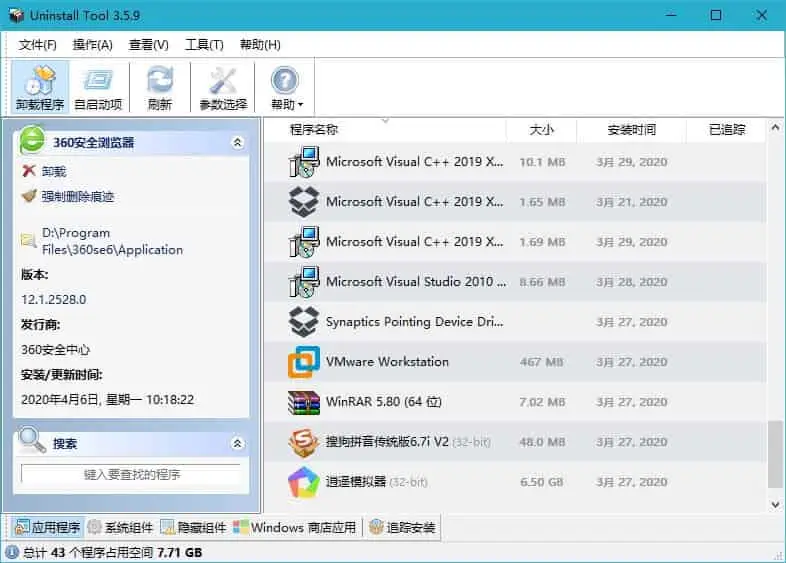Click the folder icon next to D:\Program path

[29, 241]
